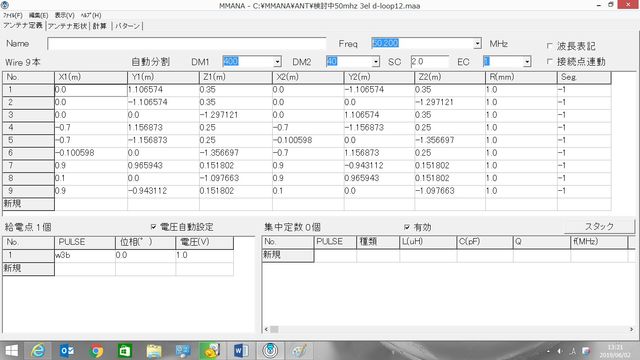Open Outlook from the taskbar
Screen dimensions: 640x360
(67, 351)
